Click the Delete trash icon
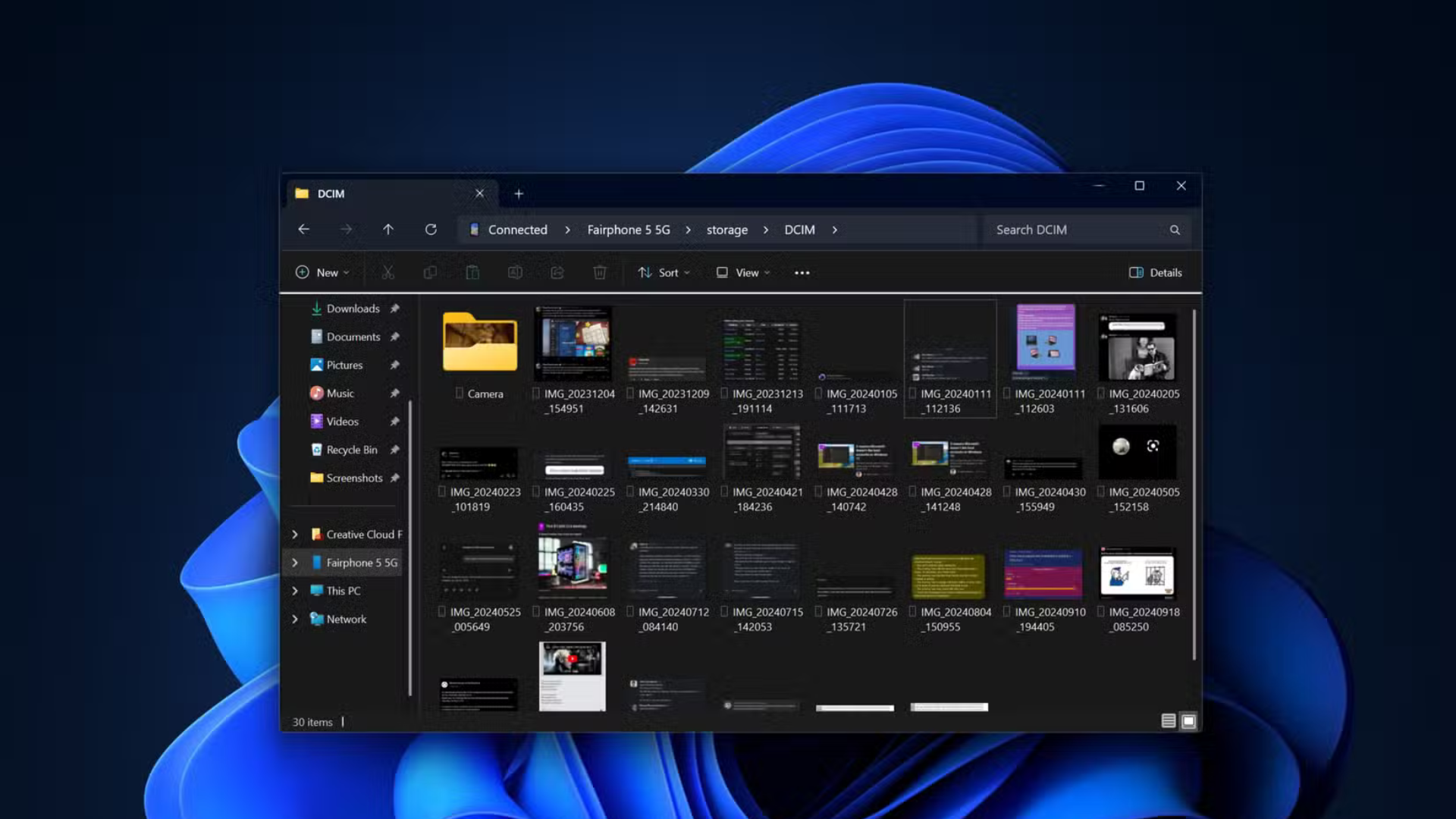This screenshot has height=819, width=1456. [599, 272]
